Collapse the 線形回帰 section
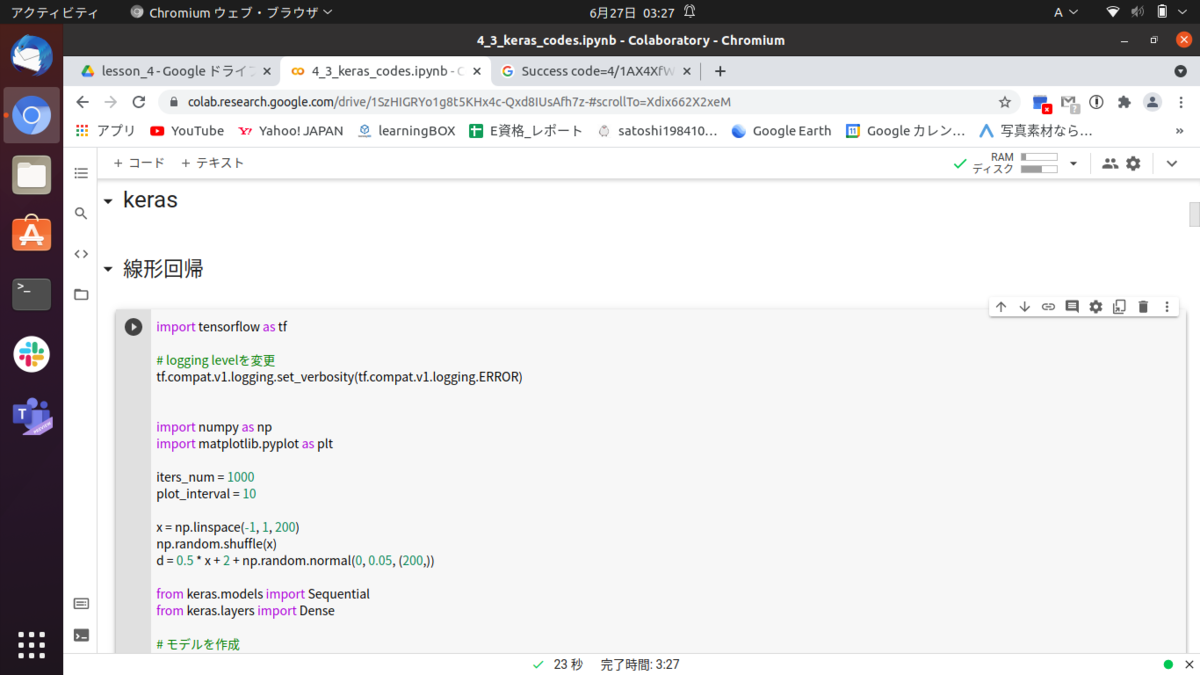 click(x=108, y=269)
